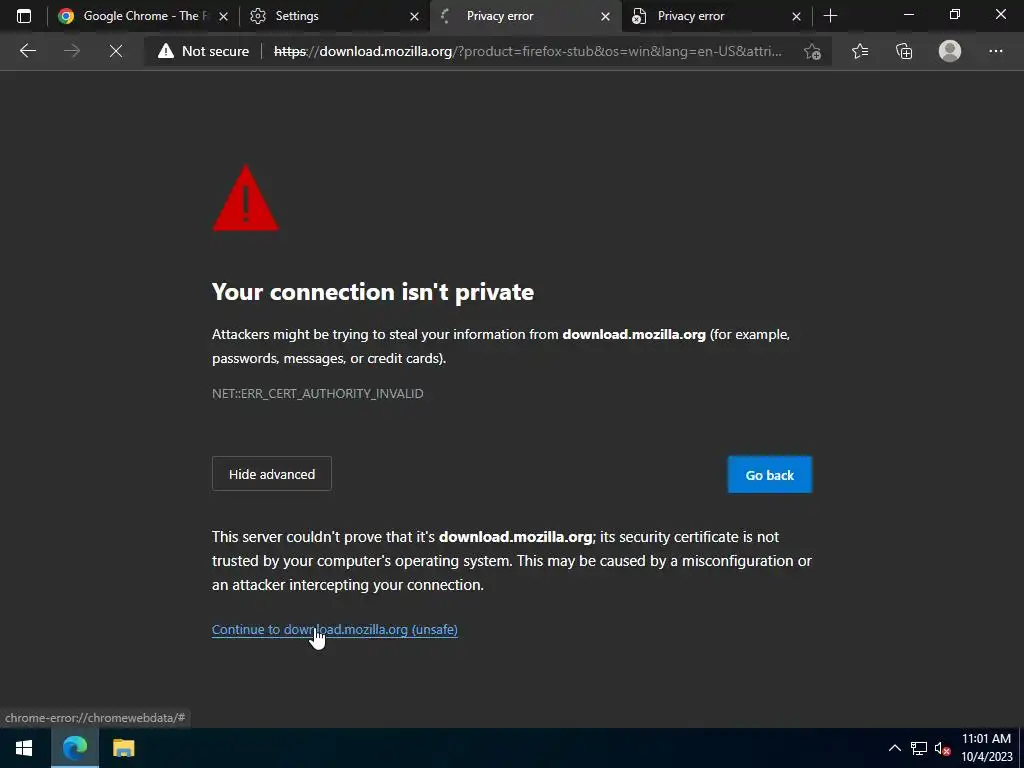Close the Settings tab
The image size is (1024, 768).
pyautogui.click(x=414, y=16)
